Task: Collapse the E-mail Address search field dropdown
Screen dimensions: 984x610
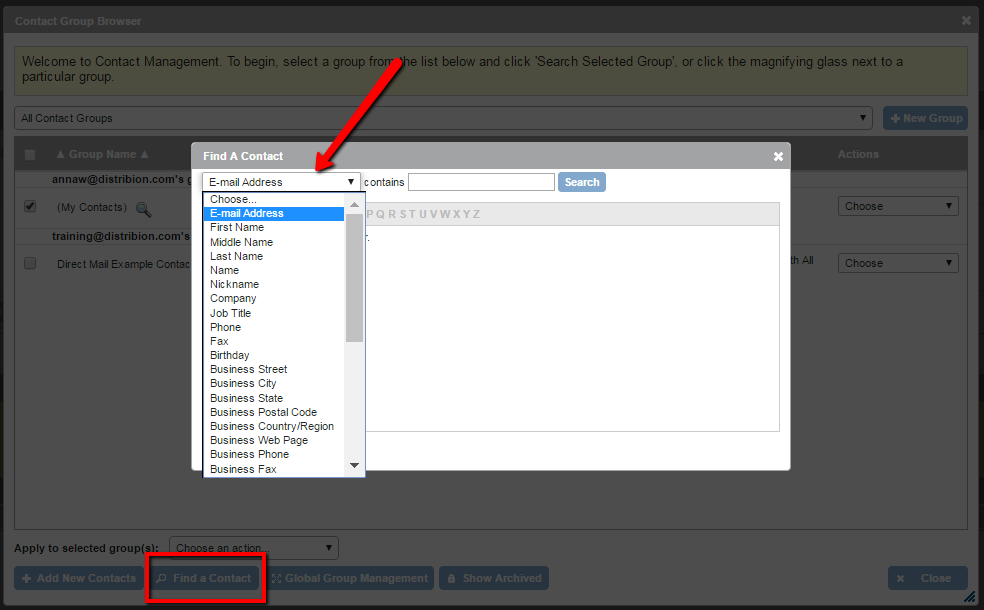Action: [281, 182]
